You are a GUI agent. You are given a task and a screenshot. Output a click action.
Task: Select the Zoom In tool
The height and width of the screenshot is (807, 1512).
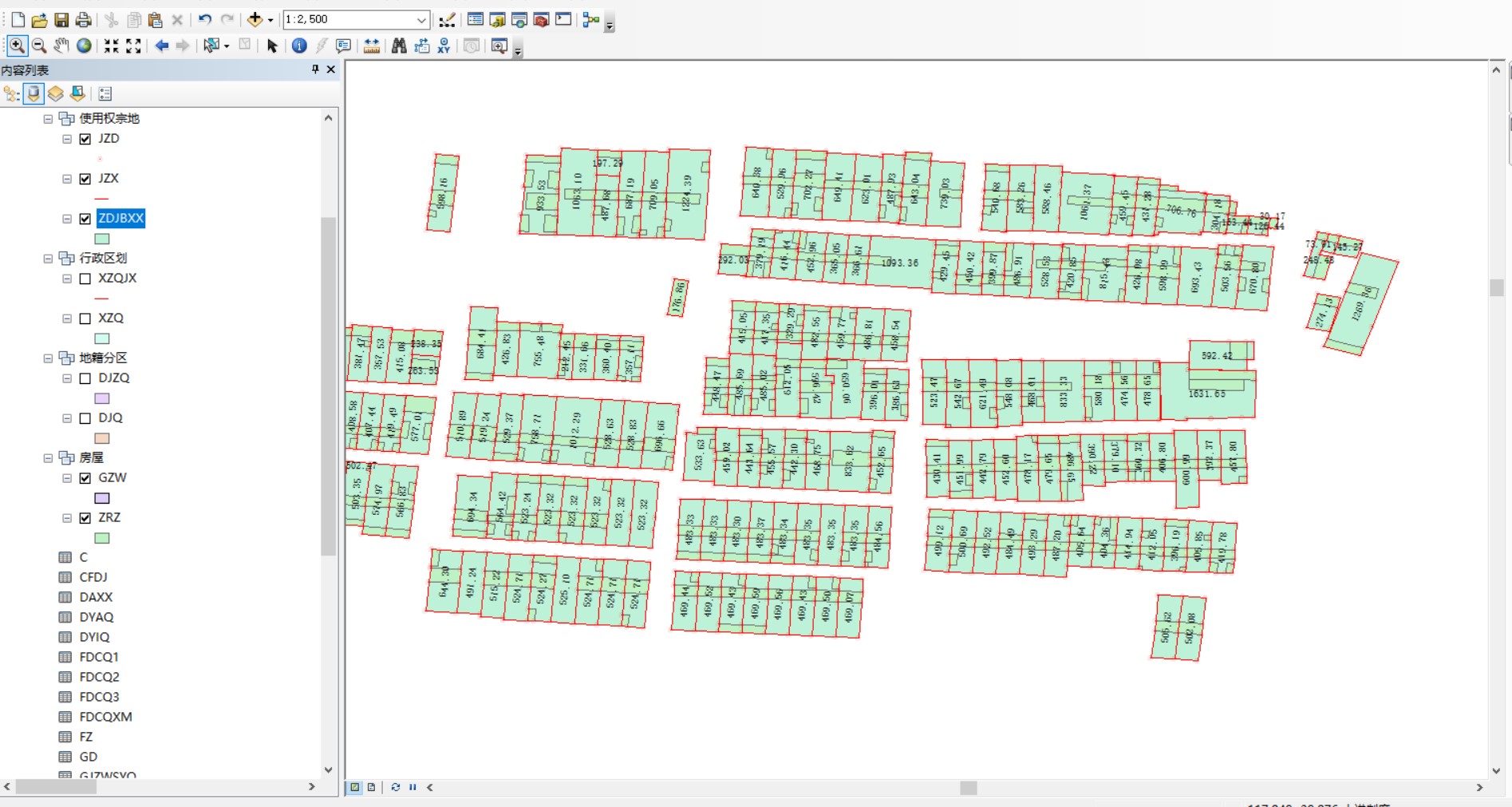[x=17, y=45]
